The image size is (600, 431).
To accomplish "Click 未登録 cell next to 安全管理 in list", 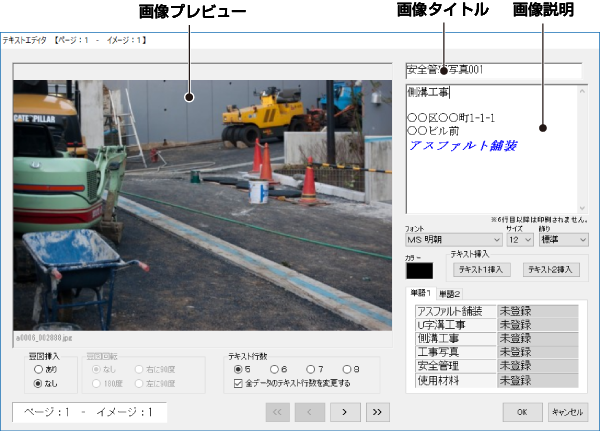I will [x=538, y=366].
